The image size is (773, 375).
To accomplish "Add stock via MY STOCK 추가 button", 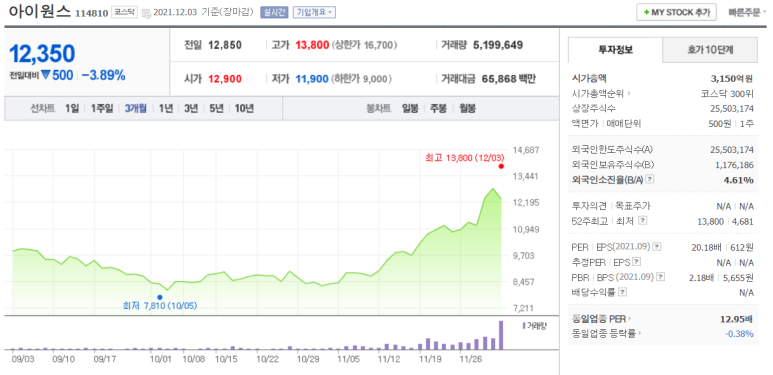I will (676, 12).
